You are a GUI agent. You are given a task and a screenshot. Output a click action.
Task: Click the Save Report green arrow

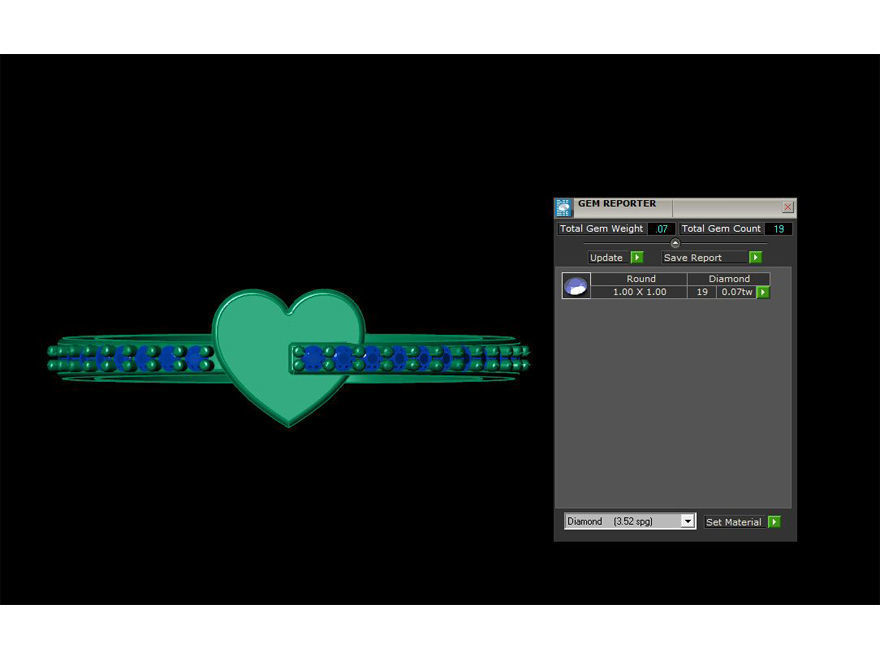click(755, 257)
